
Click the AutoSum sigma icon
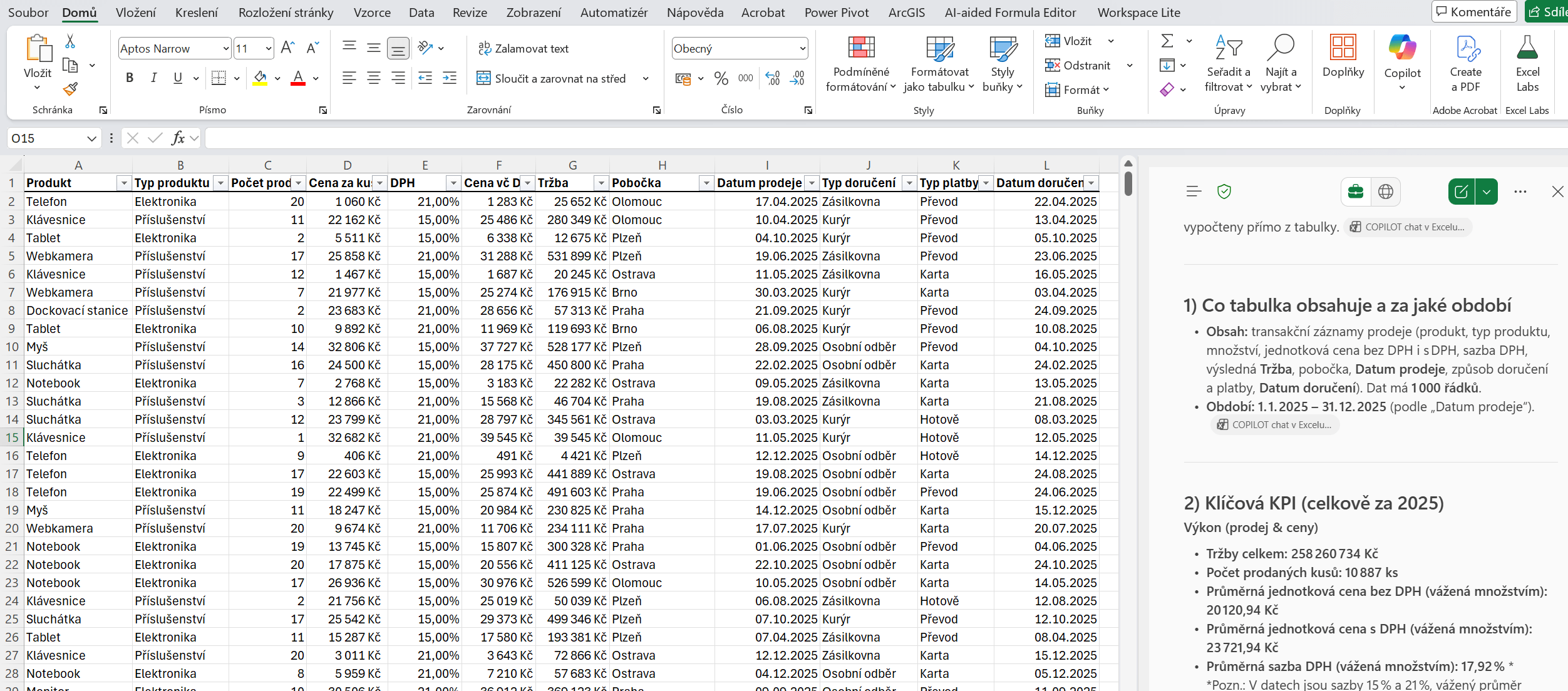click(x=1167, y=41)
